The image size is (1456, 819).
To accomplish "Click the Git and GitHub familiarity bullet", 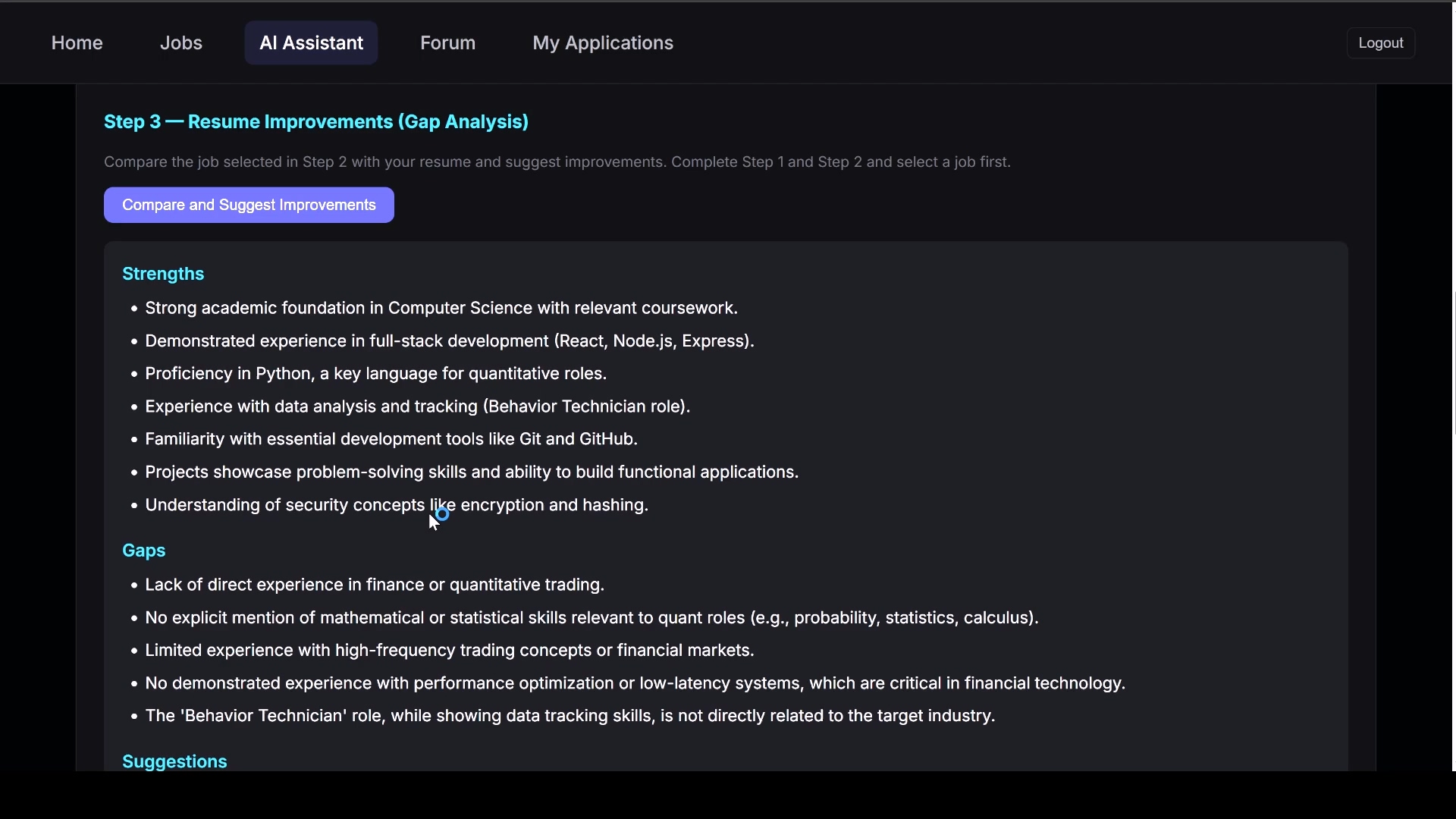I will pos(391,439).
